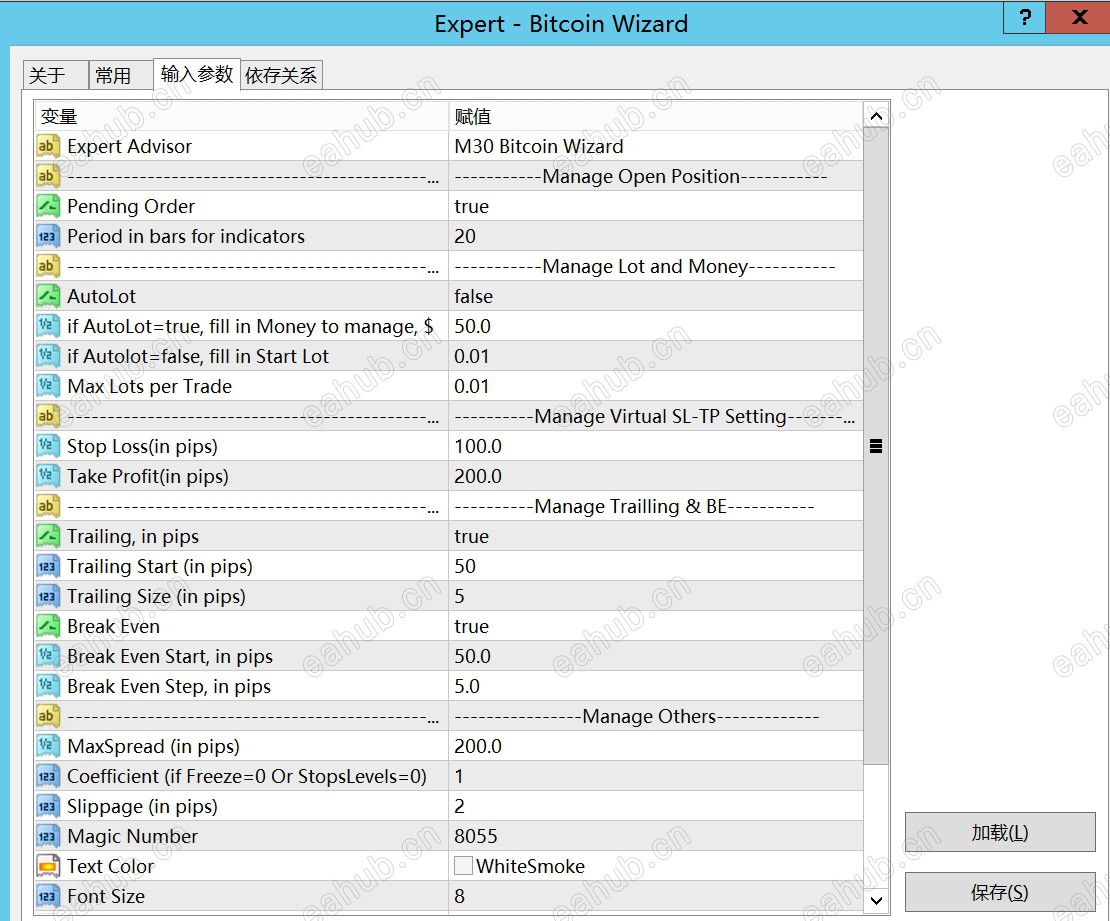Click the value M30 Bitcoin Wizard

point(539,146)
